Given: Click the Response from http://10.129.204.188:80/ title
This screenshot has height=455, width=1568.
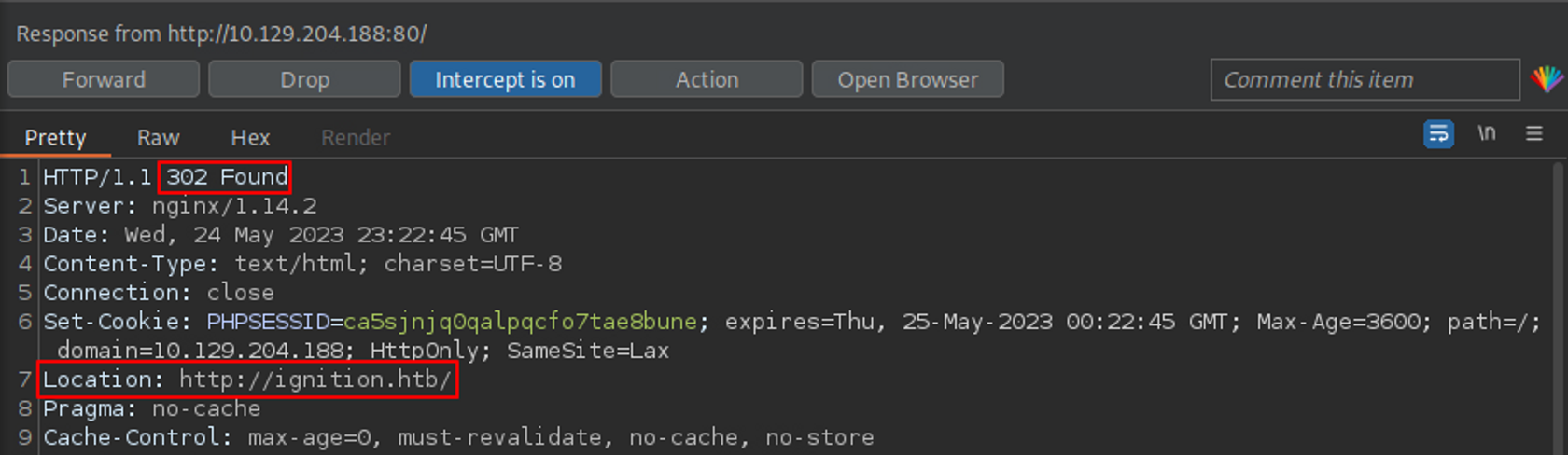Looking at the screenshot, I should point(221,34).
